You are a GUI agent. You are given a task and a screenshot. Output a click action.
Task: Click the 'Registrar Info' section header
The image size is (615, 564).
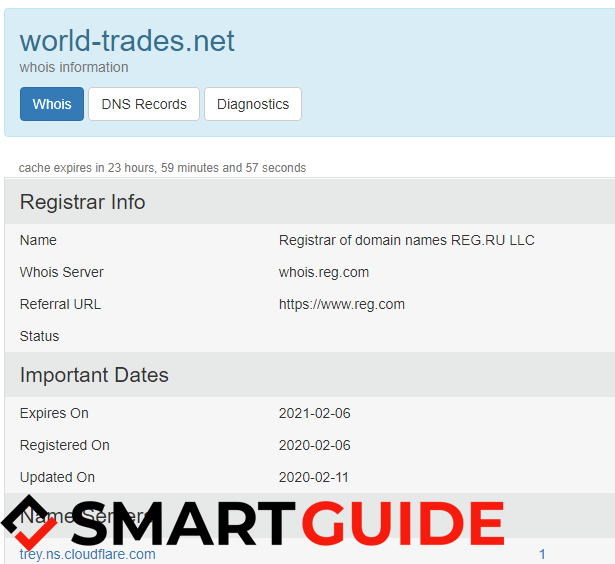pyautogui.click(x=82, y=202)
